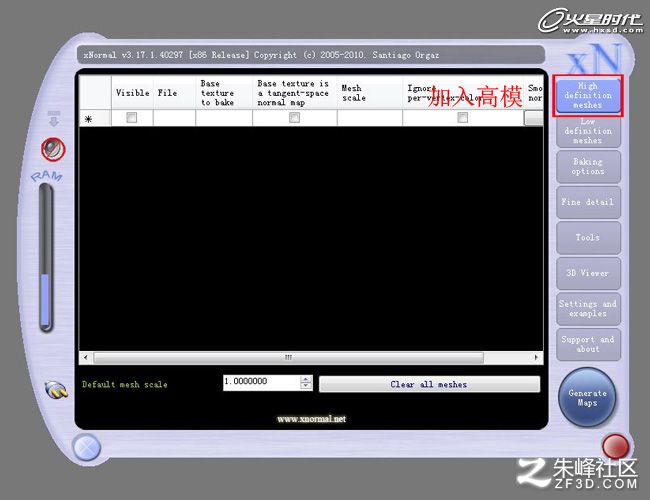Toggle Ignore per-vertex-color checkbox
This screenshot has width=650, height=500.
463,118
